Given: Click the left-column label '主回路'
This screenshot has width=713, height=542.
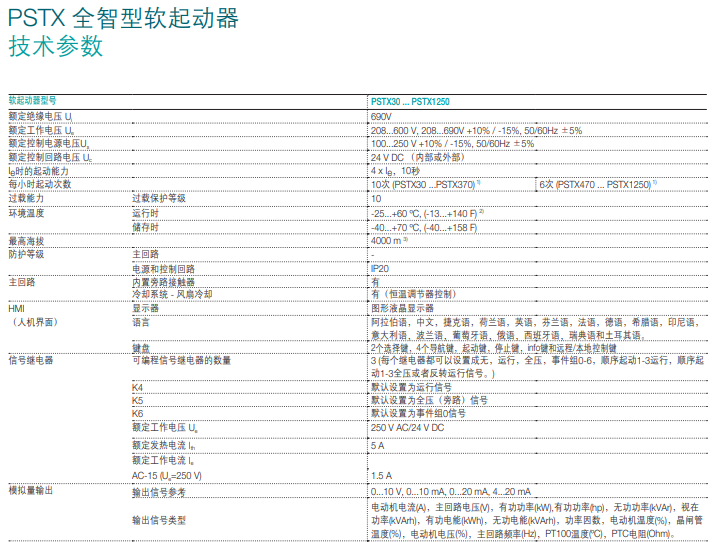Looking at the screenshot, I should pyautogui.click(x=21, y=282).
